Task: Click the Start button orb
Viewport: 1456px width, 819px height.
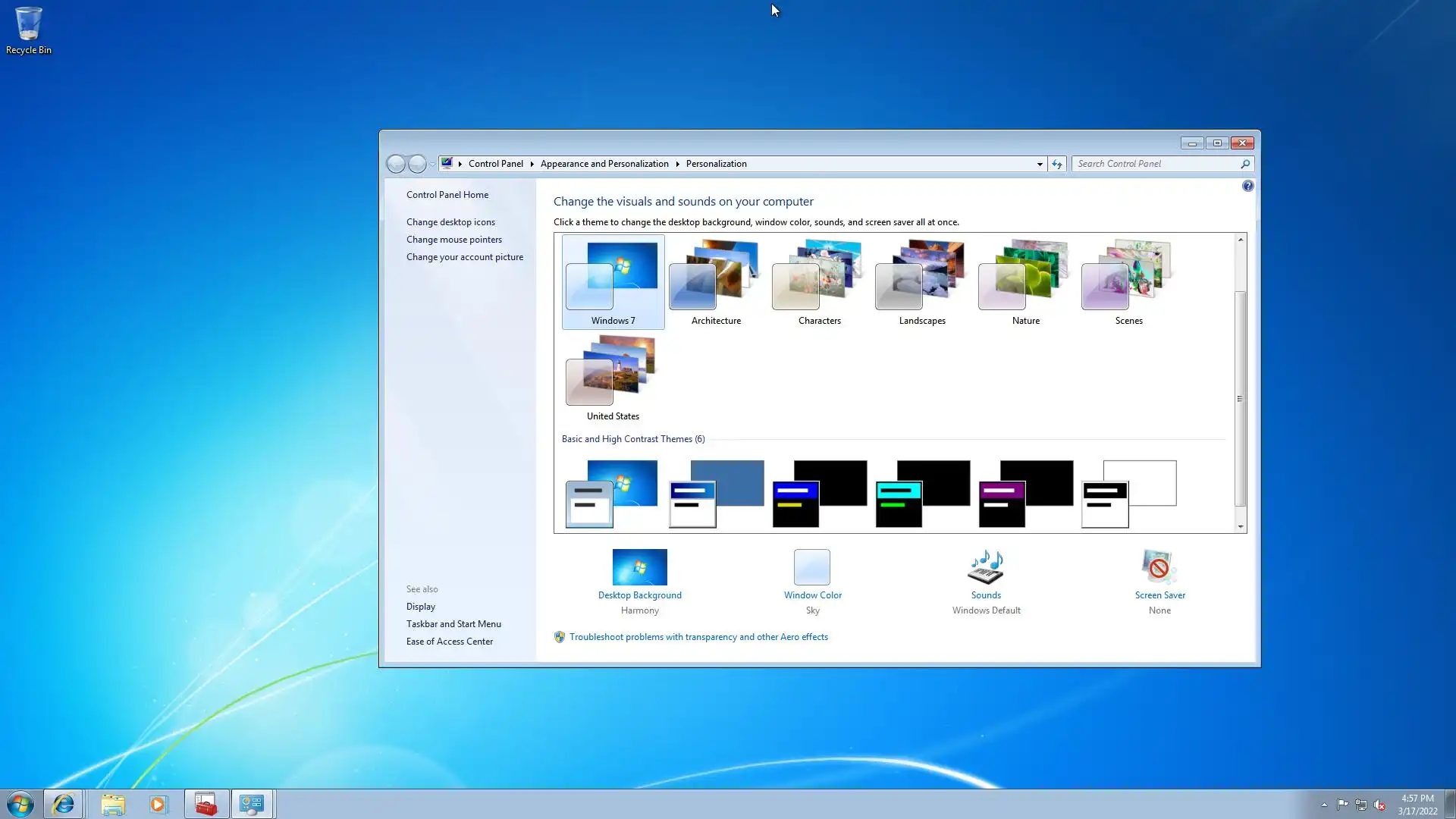Action: 20,804
